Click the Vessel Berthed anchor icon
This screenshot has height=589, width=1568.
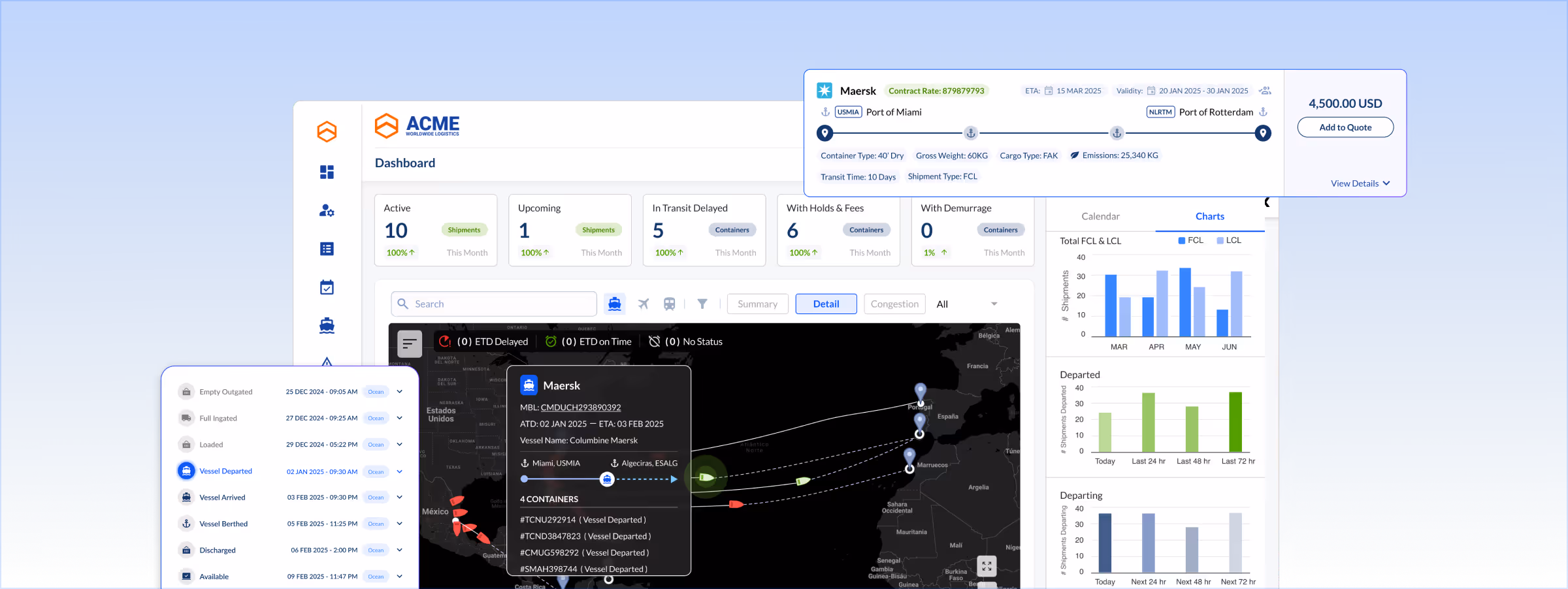186,524
